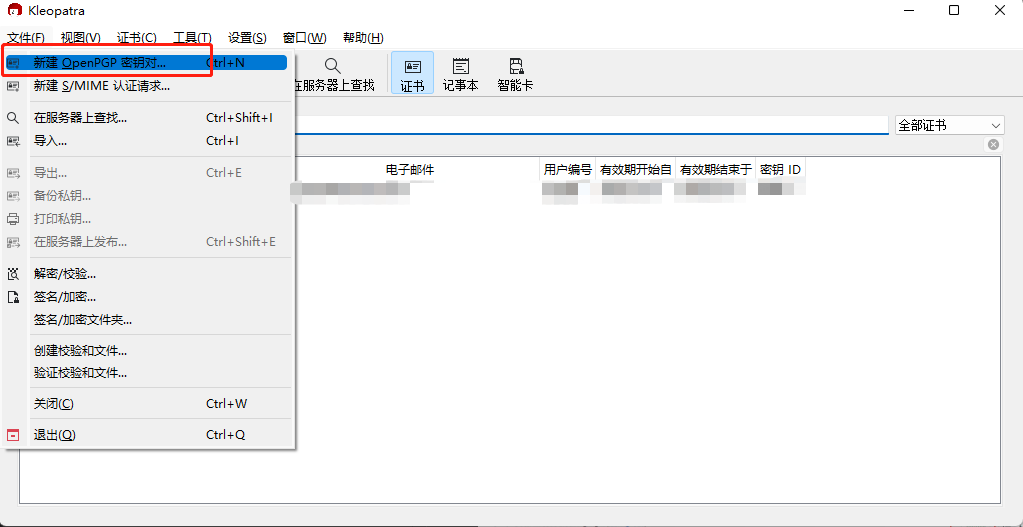Select 验证校验和文件... entry
Image resolution: width=1023 pixels, height=527 pixels.
coord(147,373)
